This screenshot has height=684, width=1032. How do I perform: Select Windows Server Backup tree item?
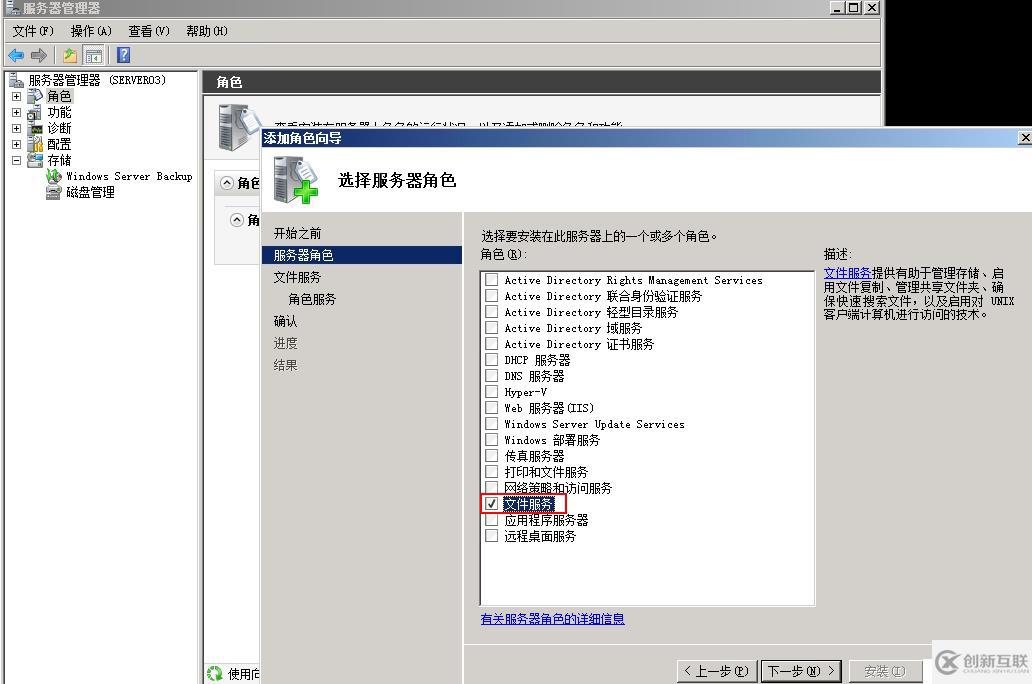coord(129,176)
